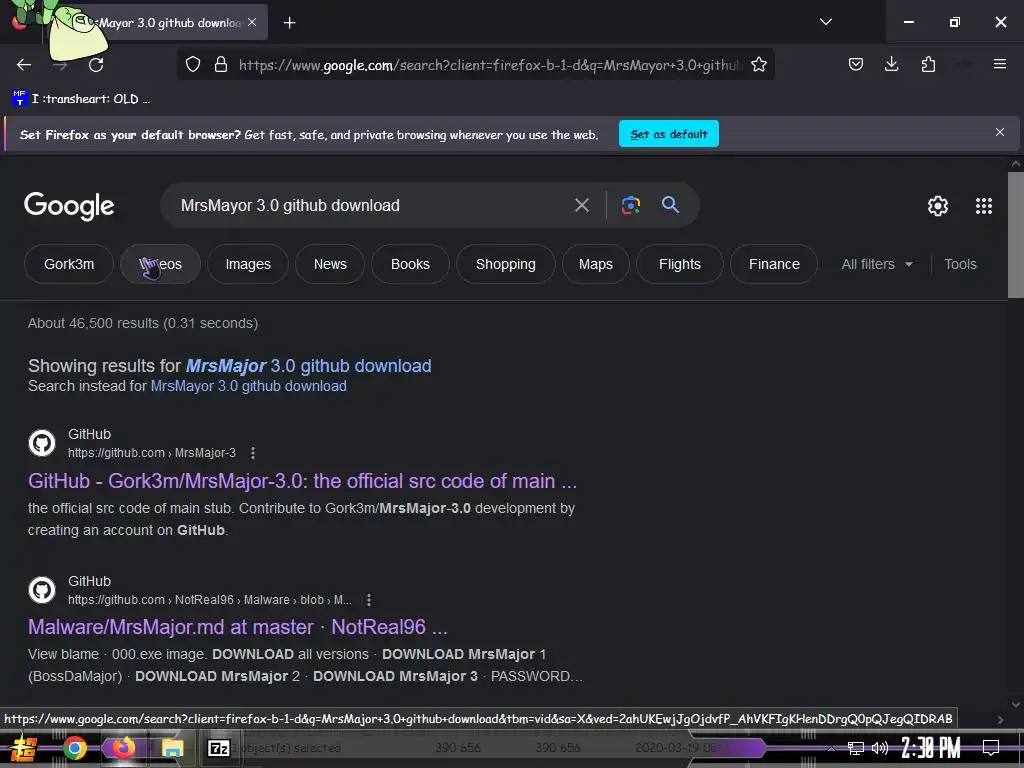This screenshot has width=1024, height=768.
Task: Go to the Google logo homepage
Action: [69, 206]
